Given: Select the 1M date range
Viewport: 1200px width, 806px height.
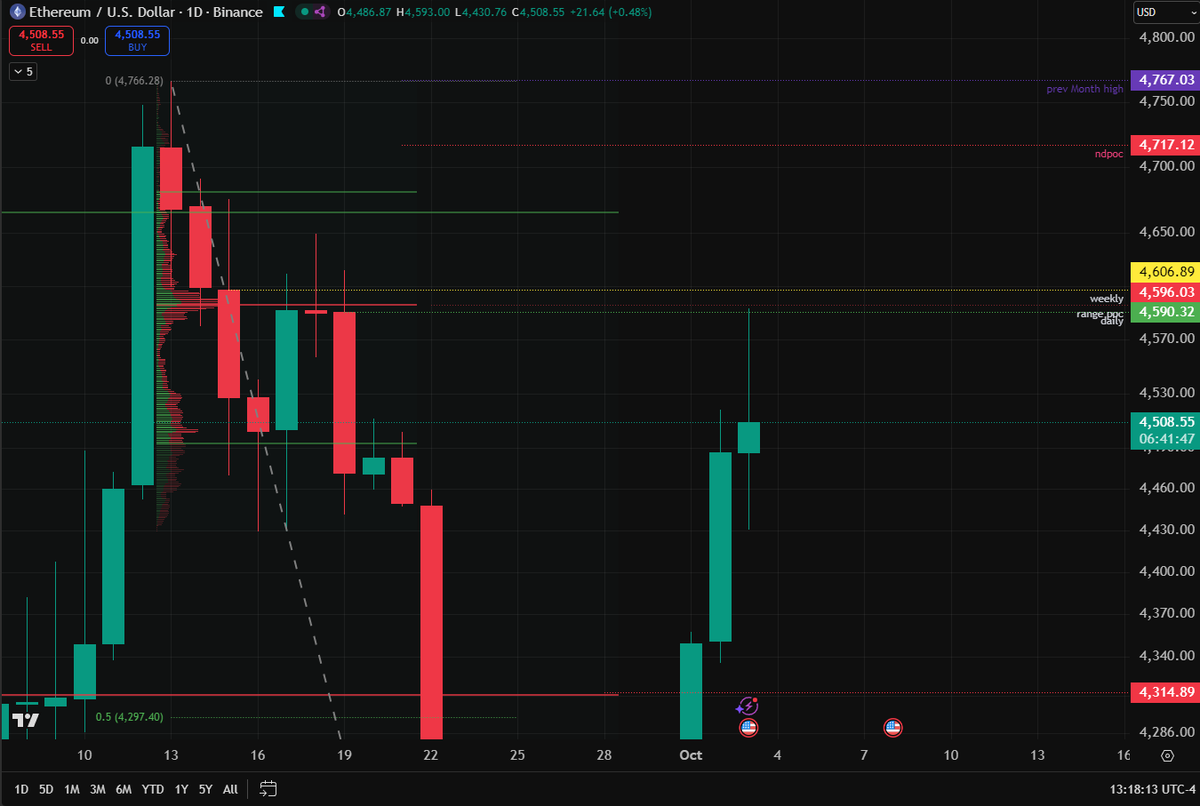Looking at the screenshot, I should [72, 789].
